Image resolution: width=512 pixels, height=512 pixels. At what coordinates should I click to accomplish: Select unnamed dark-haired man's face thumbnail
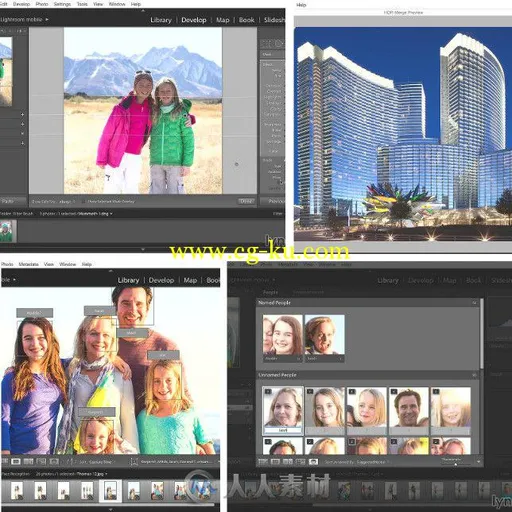[409, 407]
